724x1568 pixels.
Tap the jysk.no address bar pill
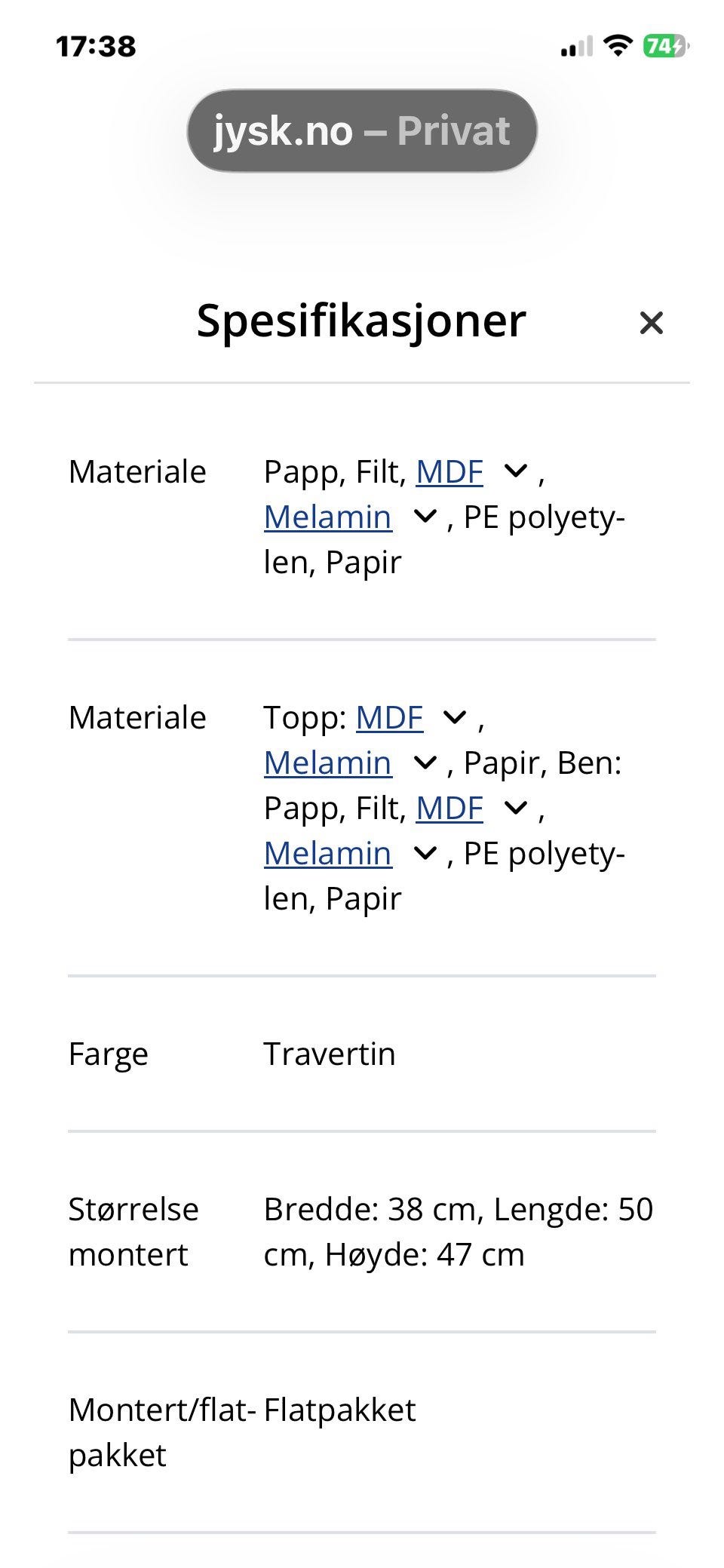coord(362,130)
